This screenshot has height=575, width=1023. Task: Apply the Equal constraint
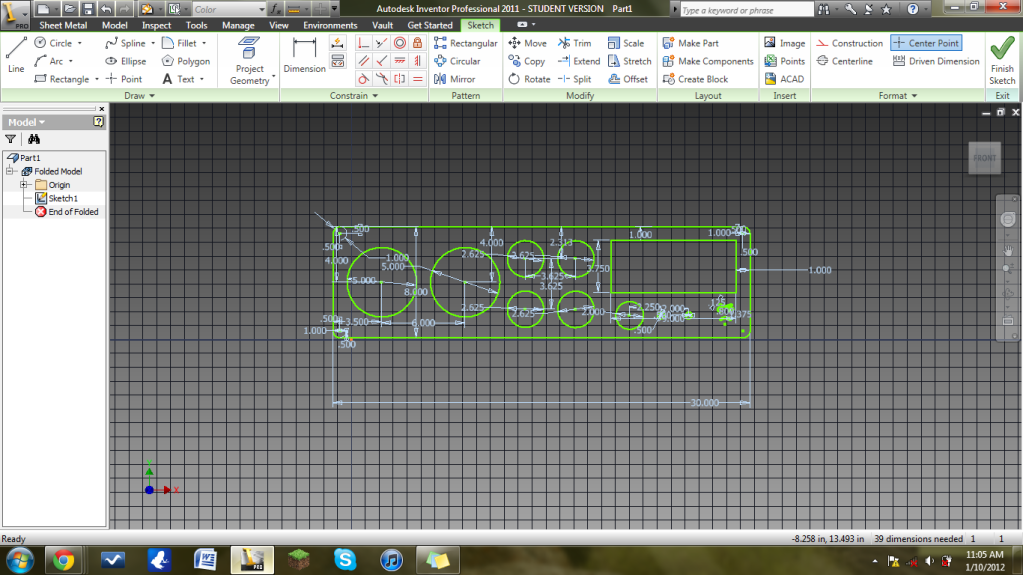tap(418, 79)
